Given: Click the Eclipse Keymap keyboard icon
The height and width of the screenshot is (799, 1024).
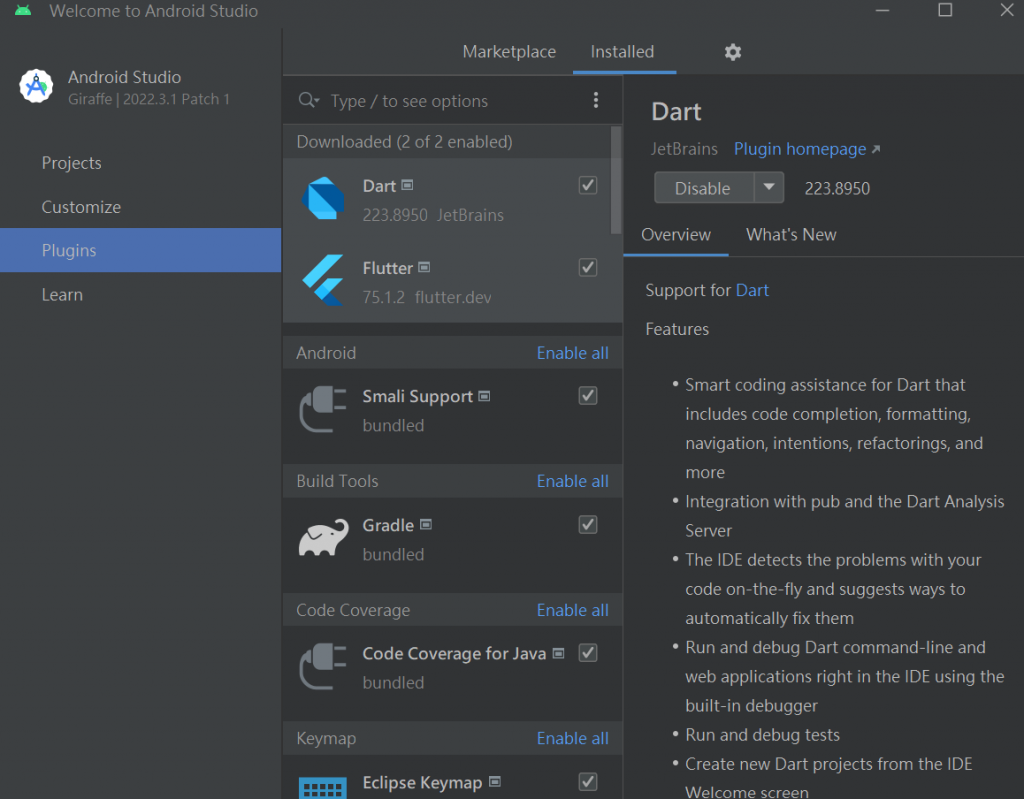Looking at the screenshot, I should [x=323, y=787].
